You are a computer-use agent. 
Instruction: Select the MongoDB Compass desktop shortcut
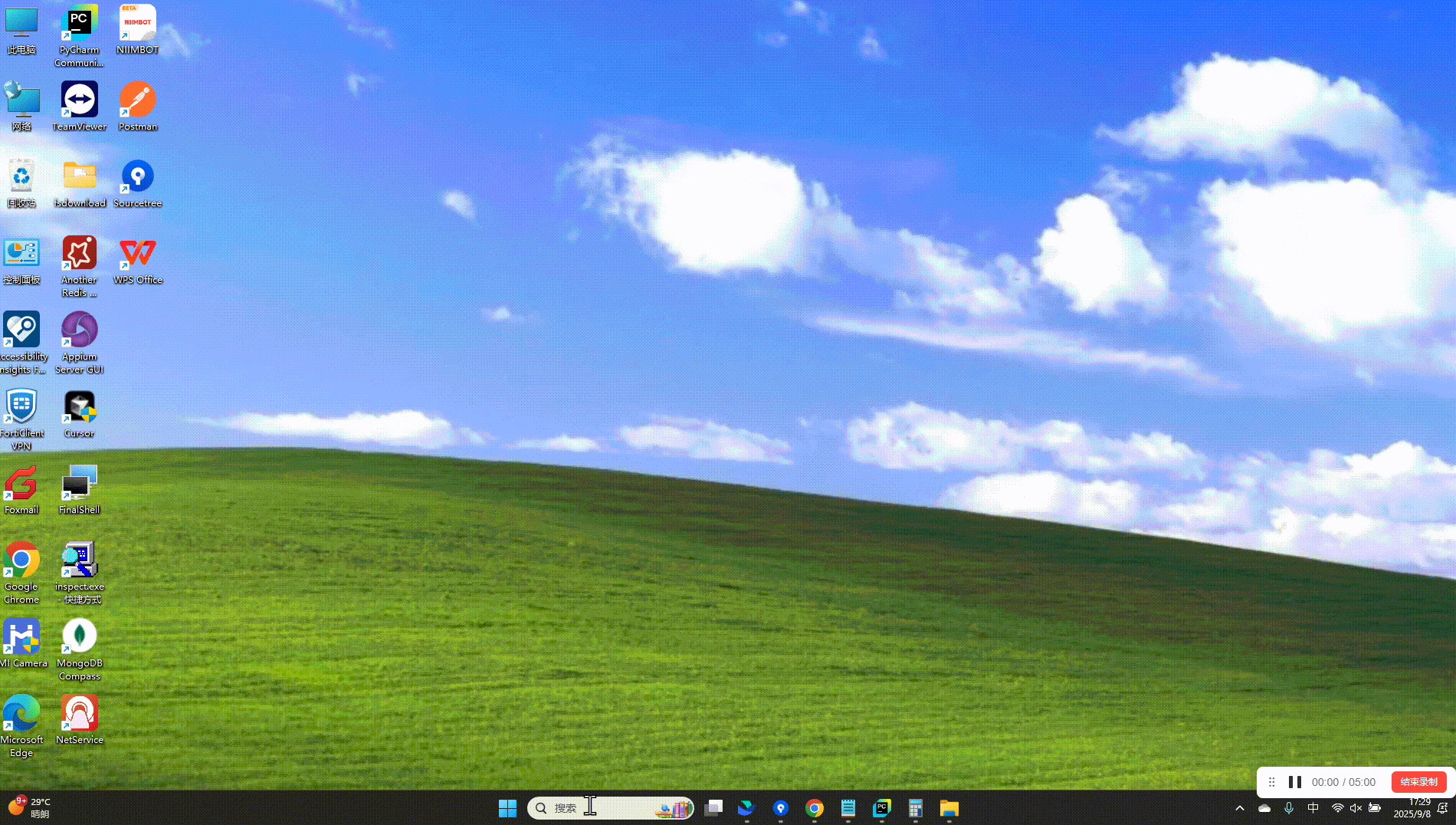click(79, 650)
